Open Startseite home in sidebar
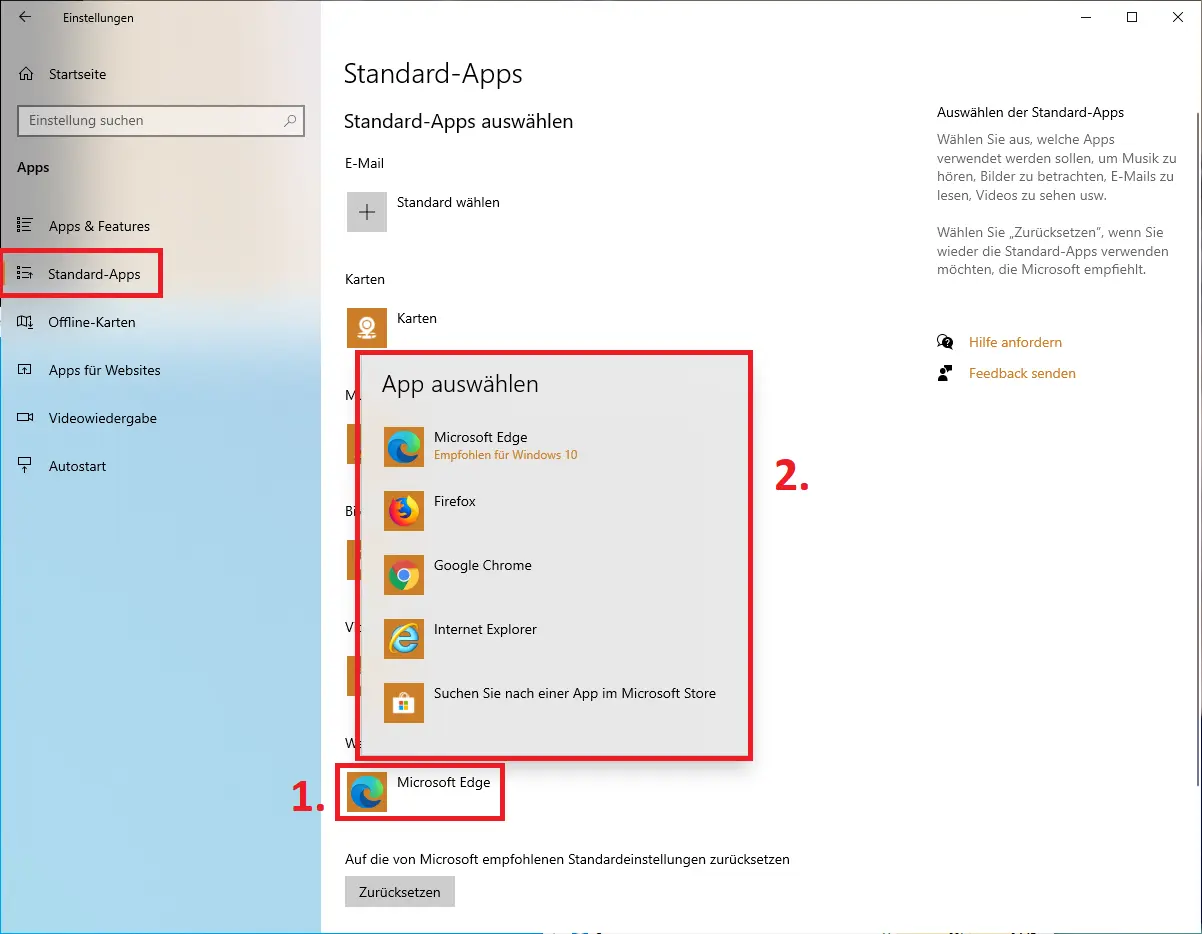The image size is (1202, 934). 76,74
